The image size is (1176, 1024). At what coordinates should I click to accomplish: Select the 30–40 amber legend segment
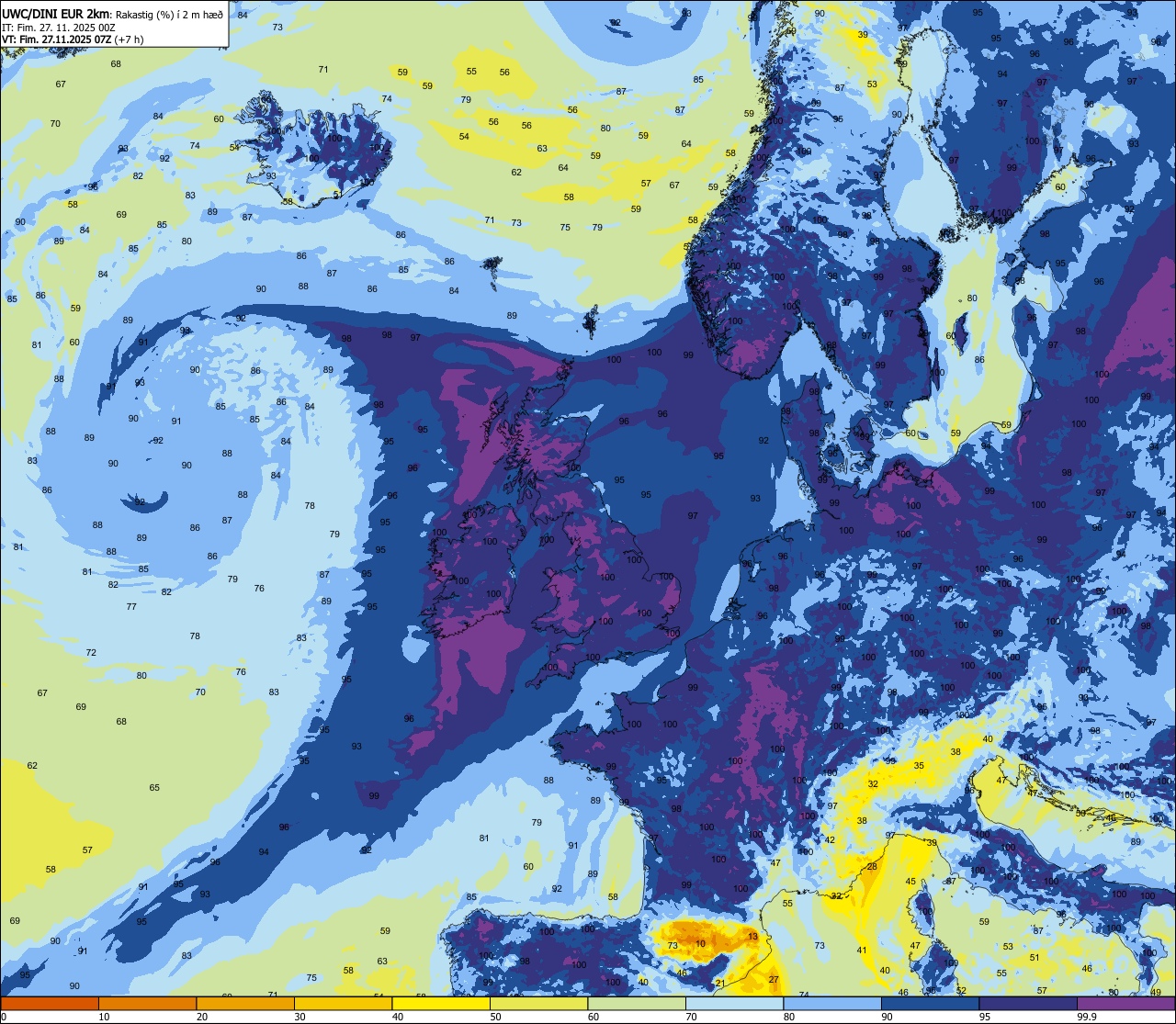point(343,1003)
